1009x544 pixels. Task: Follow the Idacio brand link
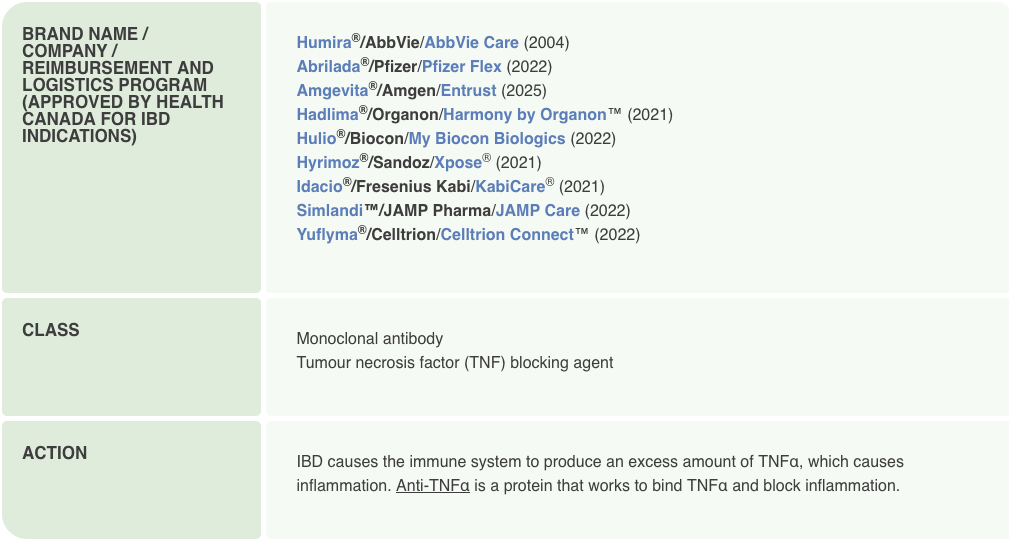319,187
